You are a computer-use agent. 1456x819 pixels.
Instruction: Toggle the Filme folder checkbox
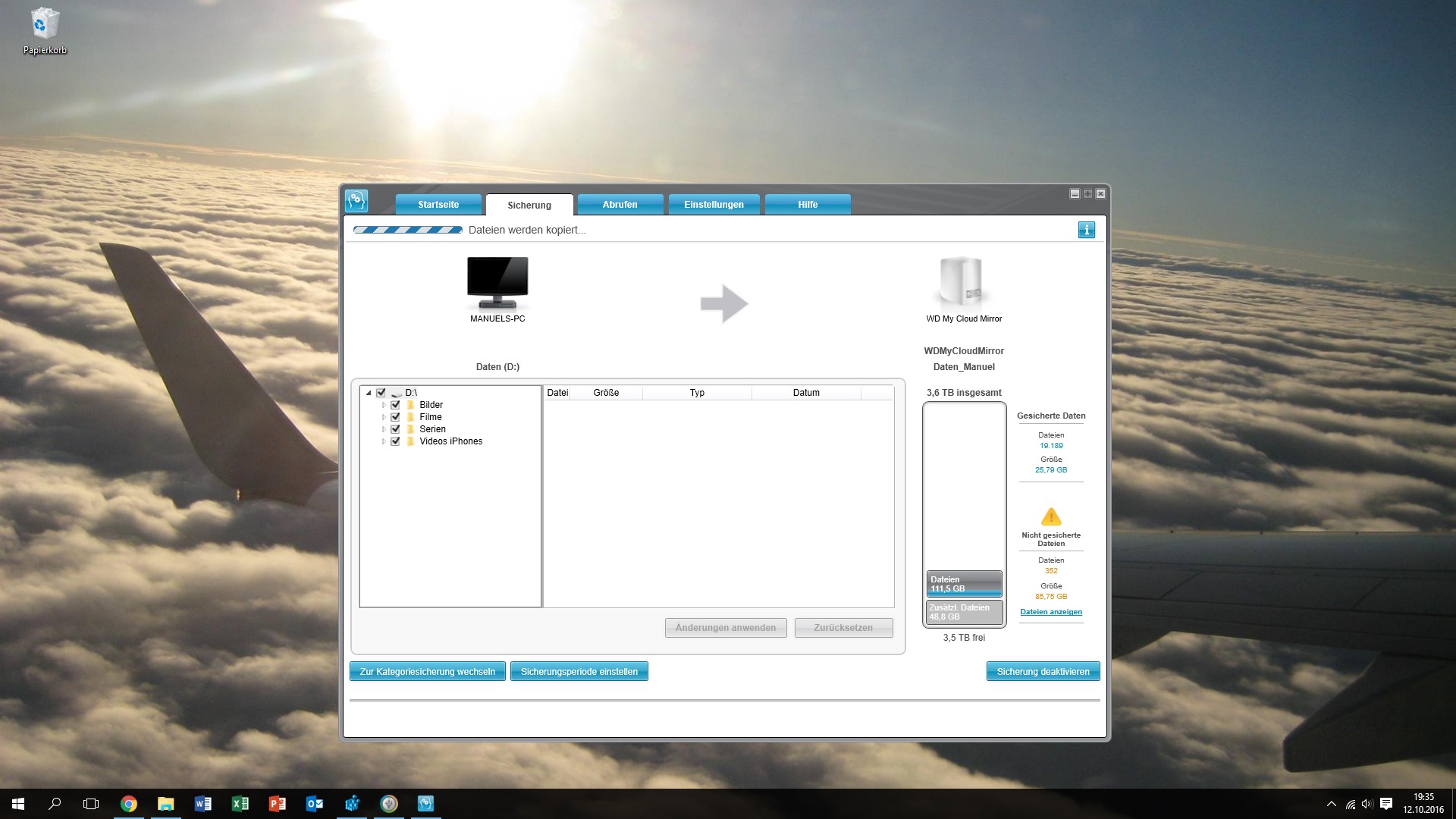395,417
